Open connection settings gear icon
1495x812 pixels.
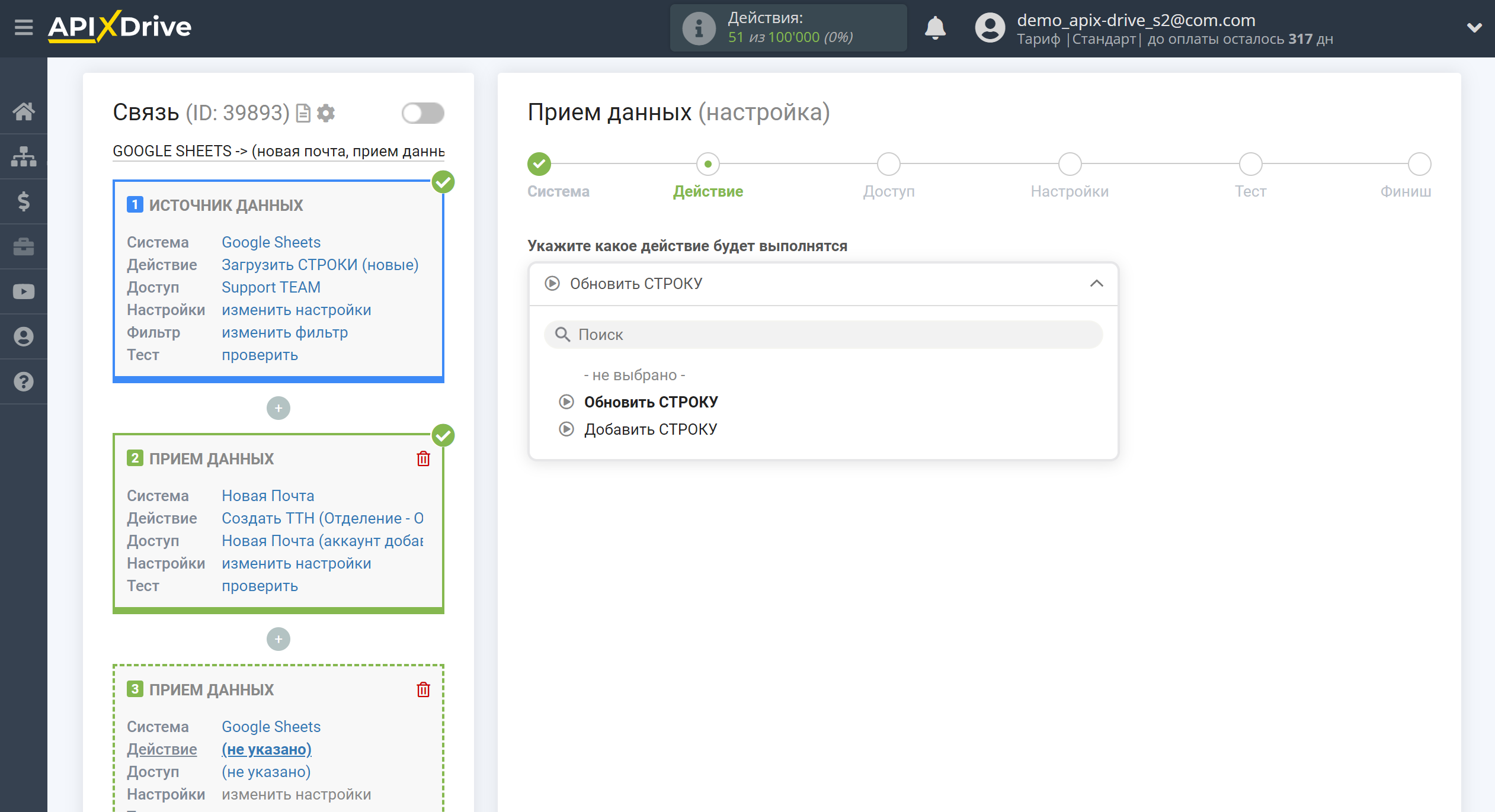point(326,113)
